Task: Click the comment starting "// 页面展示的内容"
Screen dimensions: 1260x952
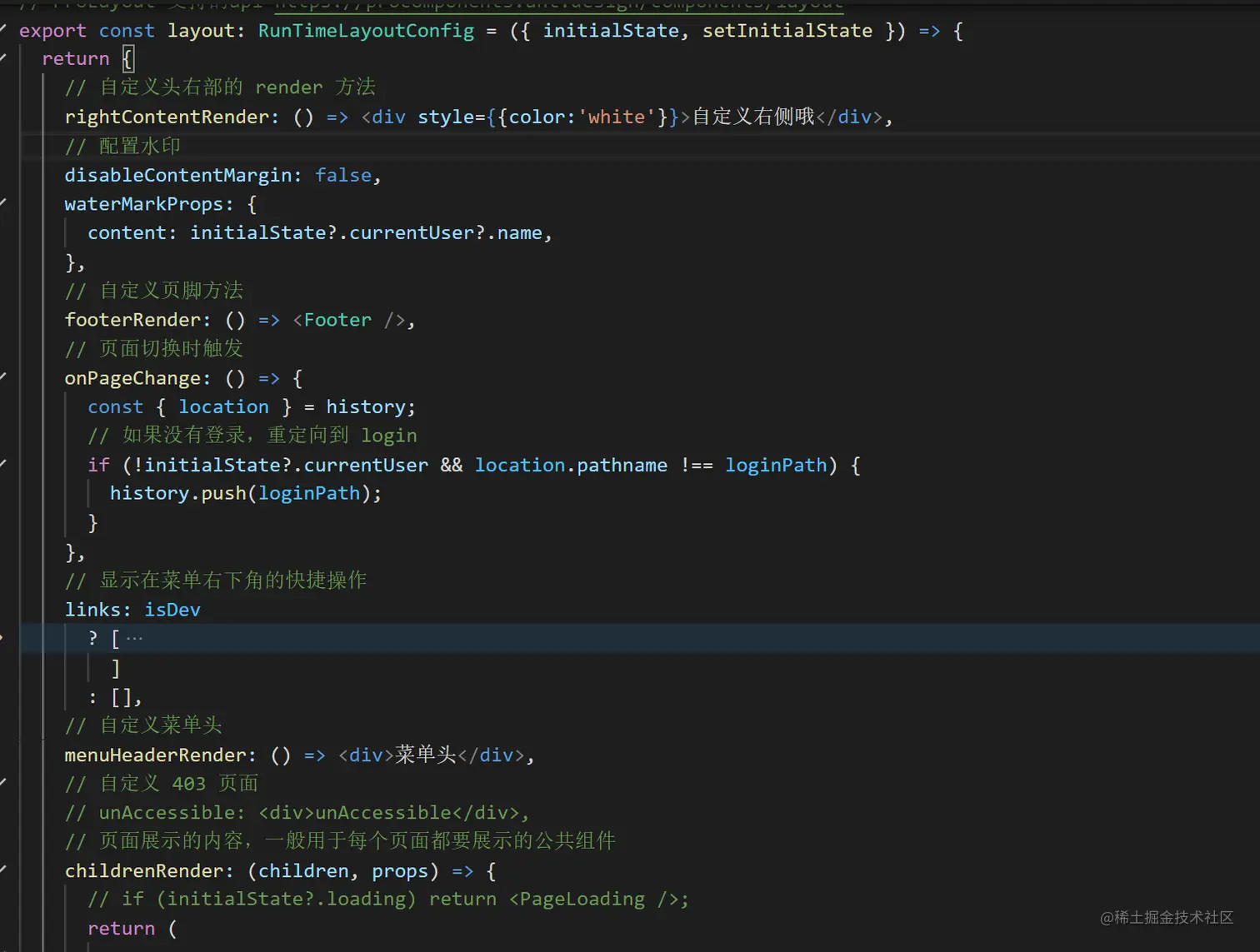Action: [x=340, y=841]
